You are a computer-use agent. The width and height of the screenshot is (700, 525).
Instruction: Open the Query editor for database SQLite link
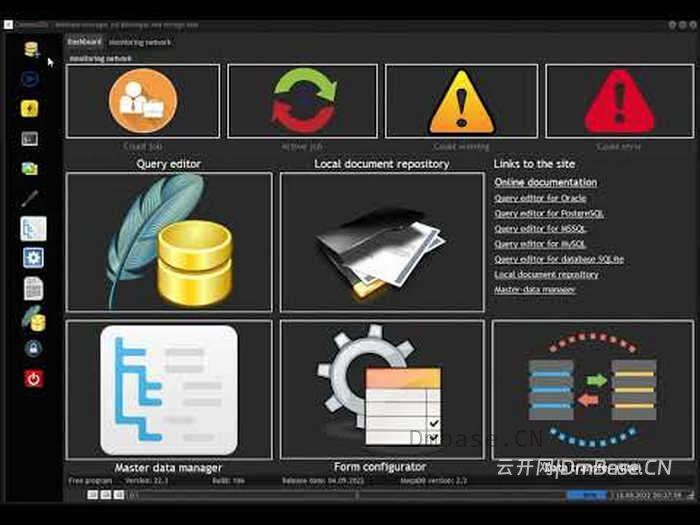point(559,259)
